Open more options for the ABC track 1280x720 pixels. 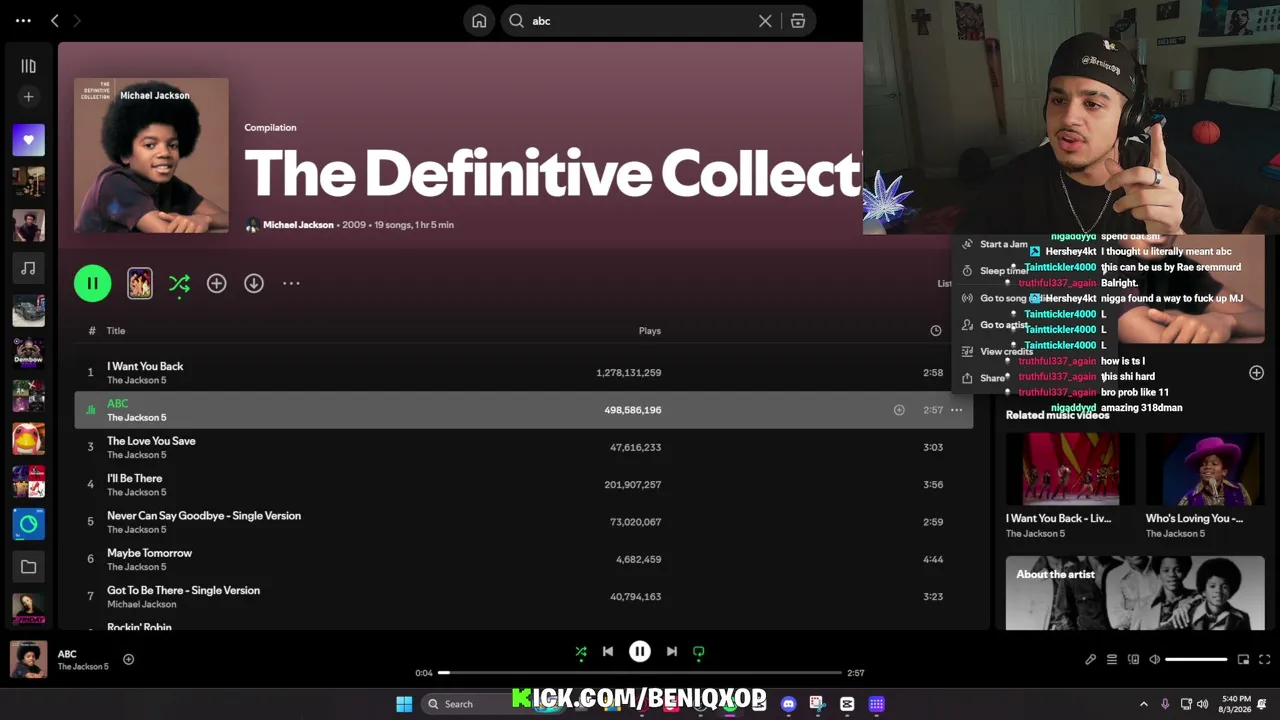click(x=957, y=410)
